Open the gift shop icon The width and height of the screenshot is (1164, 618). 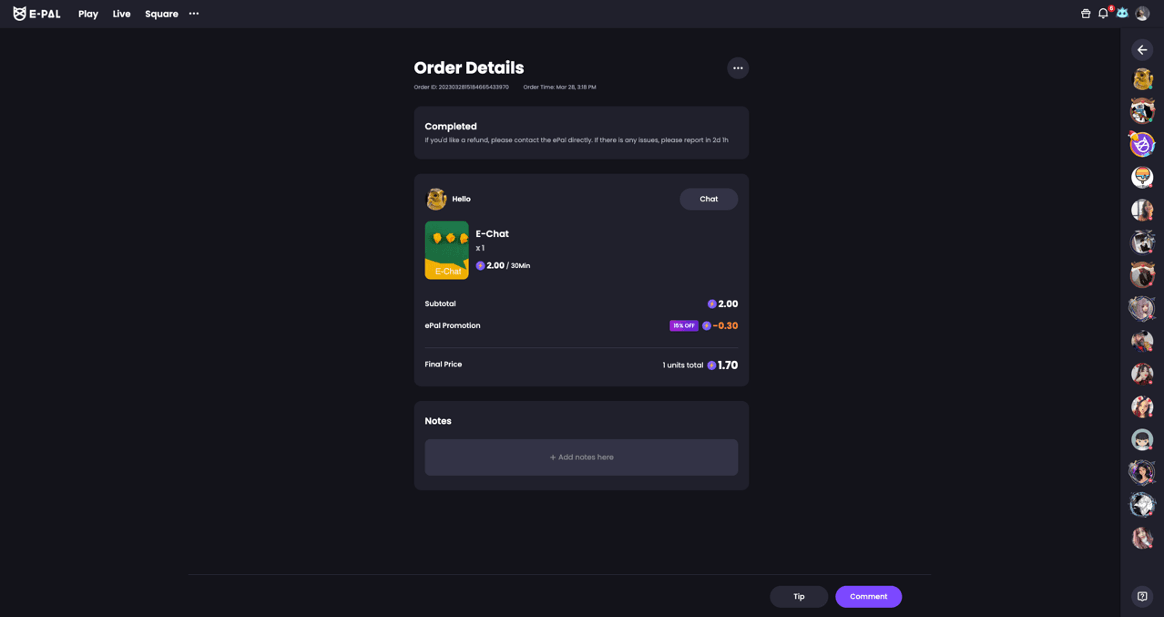coord(1085,14)
